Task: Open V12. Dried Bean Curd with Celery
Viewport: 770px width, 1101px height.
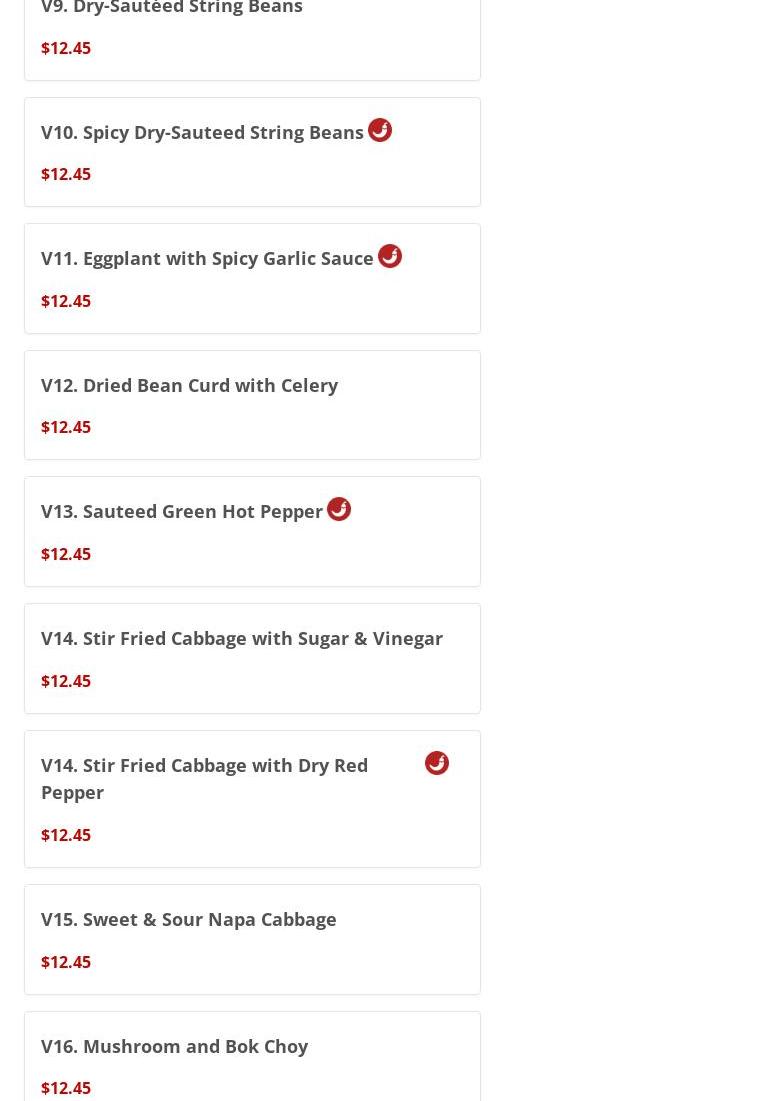Action: [189, 385]
